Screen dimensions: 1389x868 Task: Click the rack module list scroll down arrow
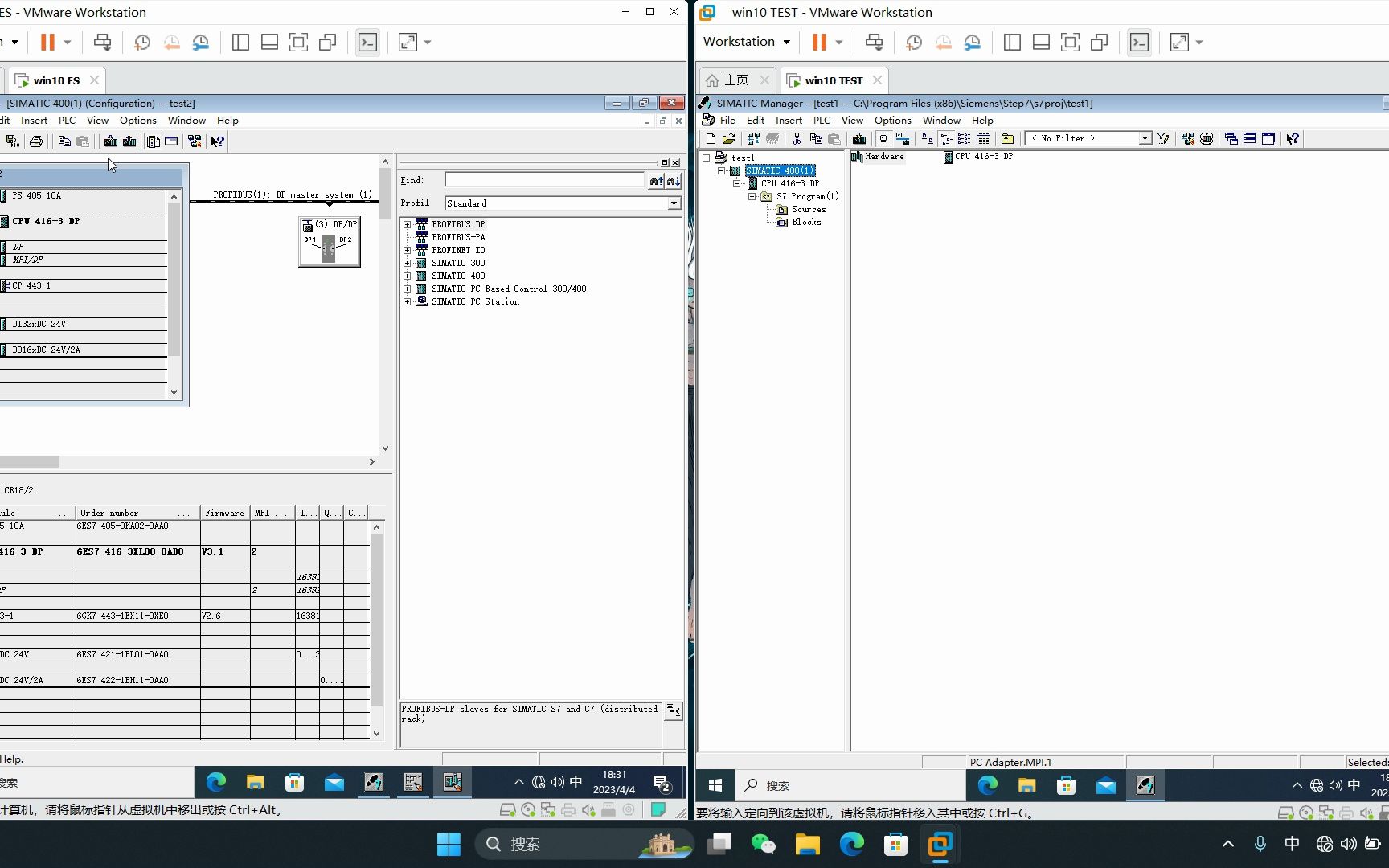tap(174, 392)
